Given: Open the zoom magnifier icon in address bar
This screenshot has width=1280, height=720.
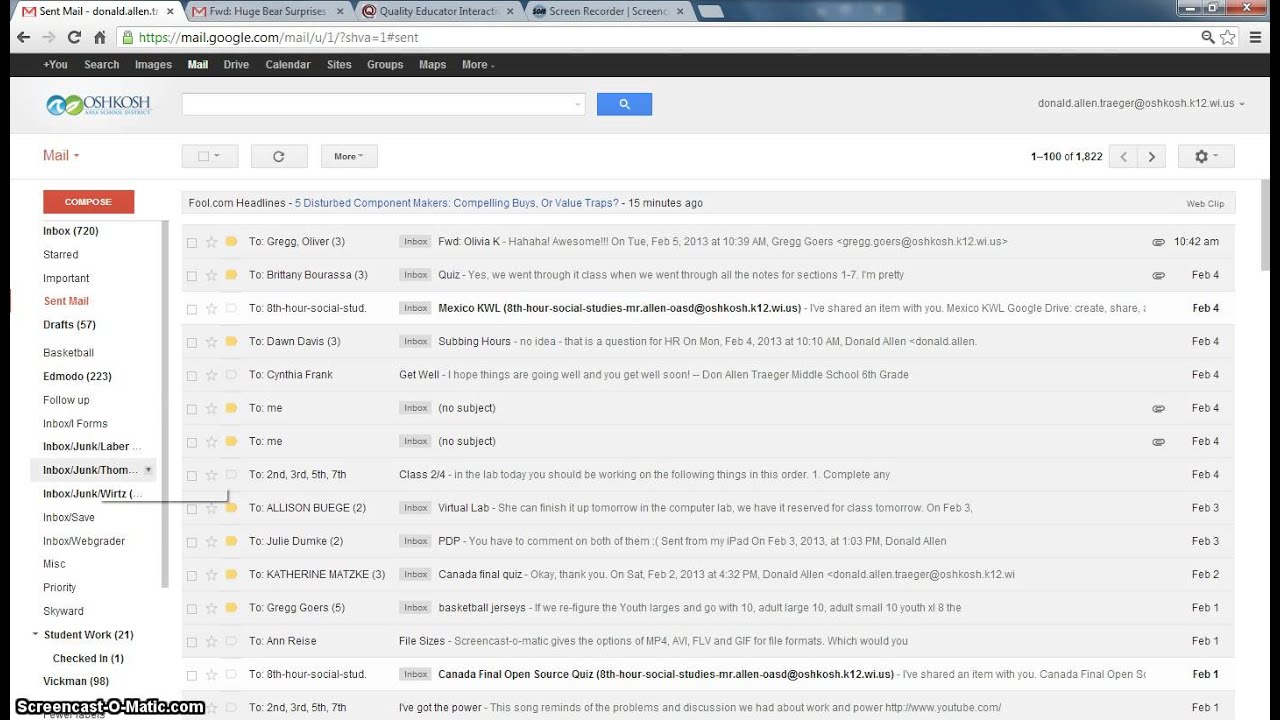Looking at the screenshot, I should (1208, 37).
